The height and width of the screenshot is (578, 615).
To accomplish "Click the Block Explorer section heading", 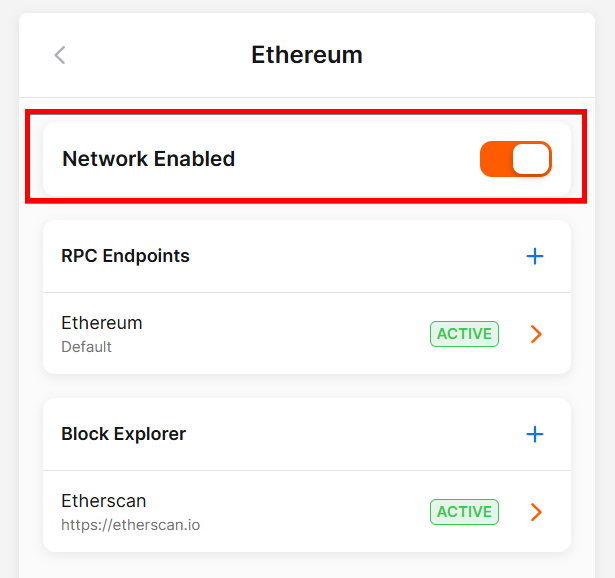I will (124, 434).
